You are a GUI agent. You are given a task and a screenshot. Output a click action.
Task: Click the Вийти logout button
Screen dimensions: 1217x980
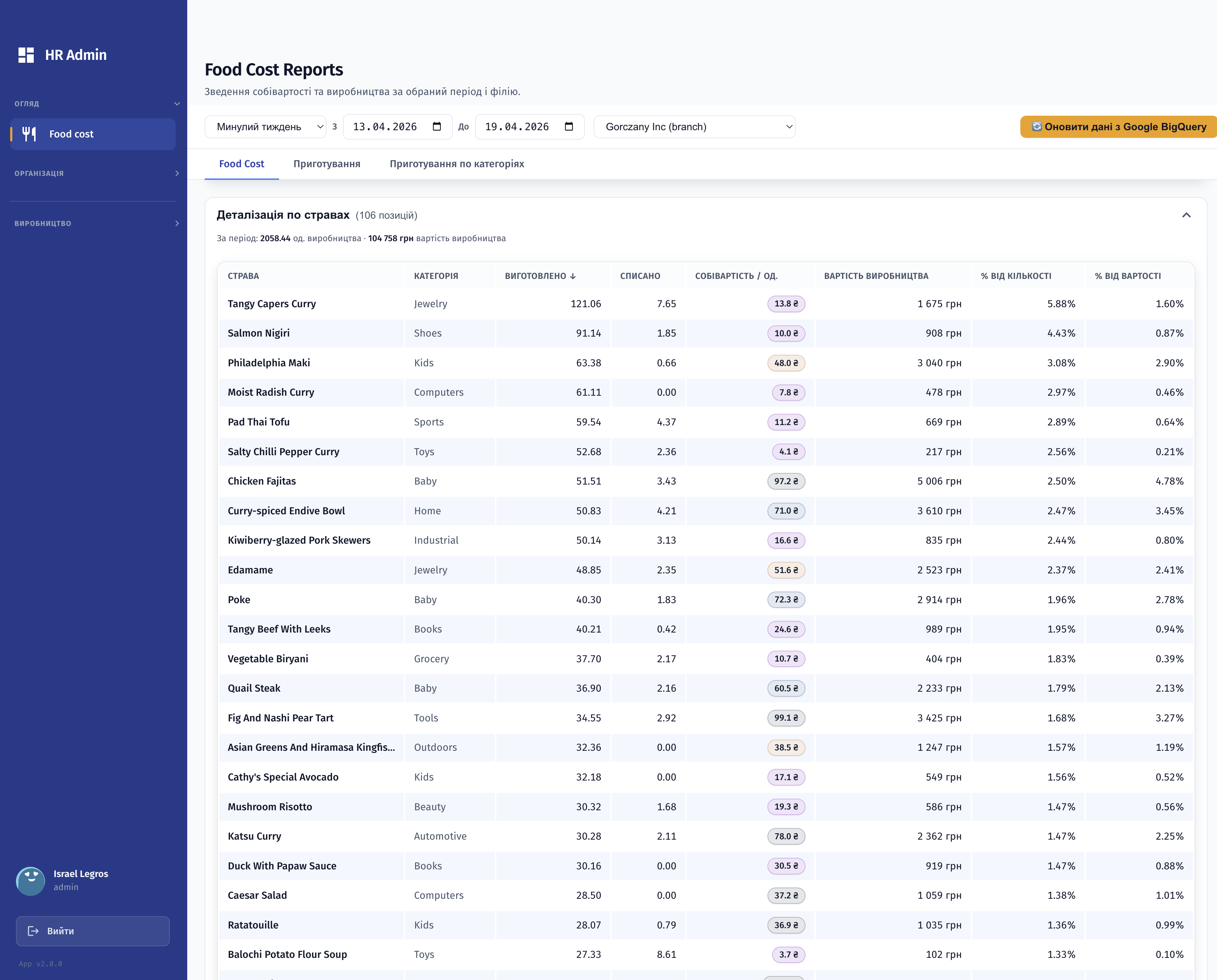point(93,931)
